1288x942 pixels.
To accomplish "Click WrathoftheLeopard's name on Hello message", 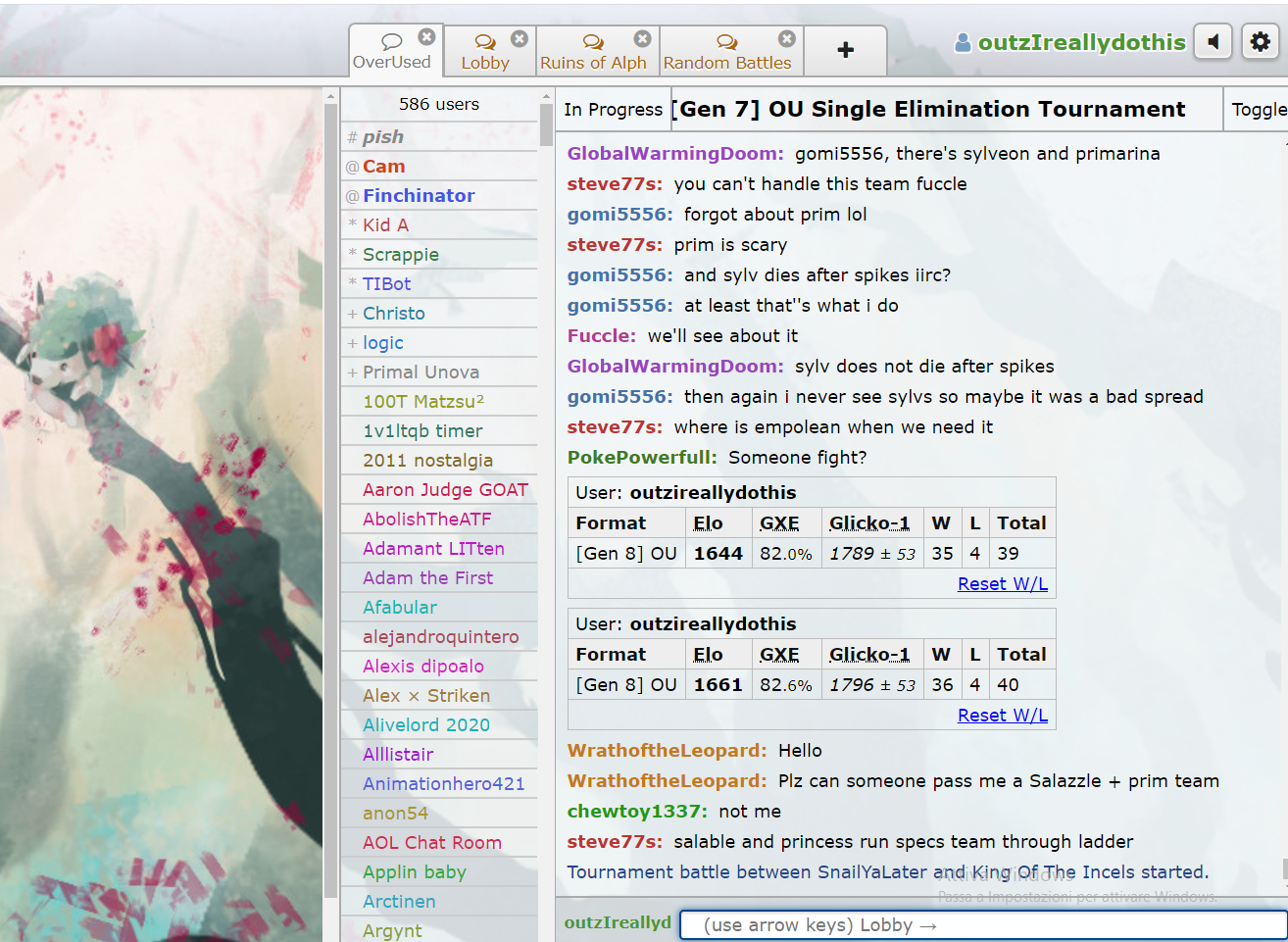I will 667,750.
